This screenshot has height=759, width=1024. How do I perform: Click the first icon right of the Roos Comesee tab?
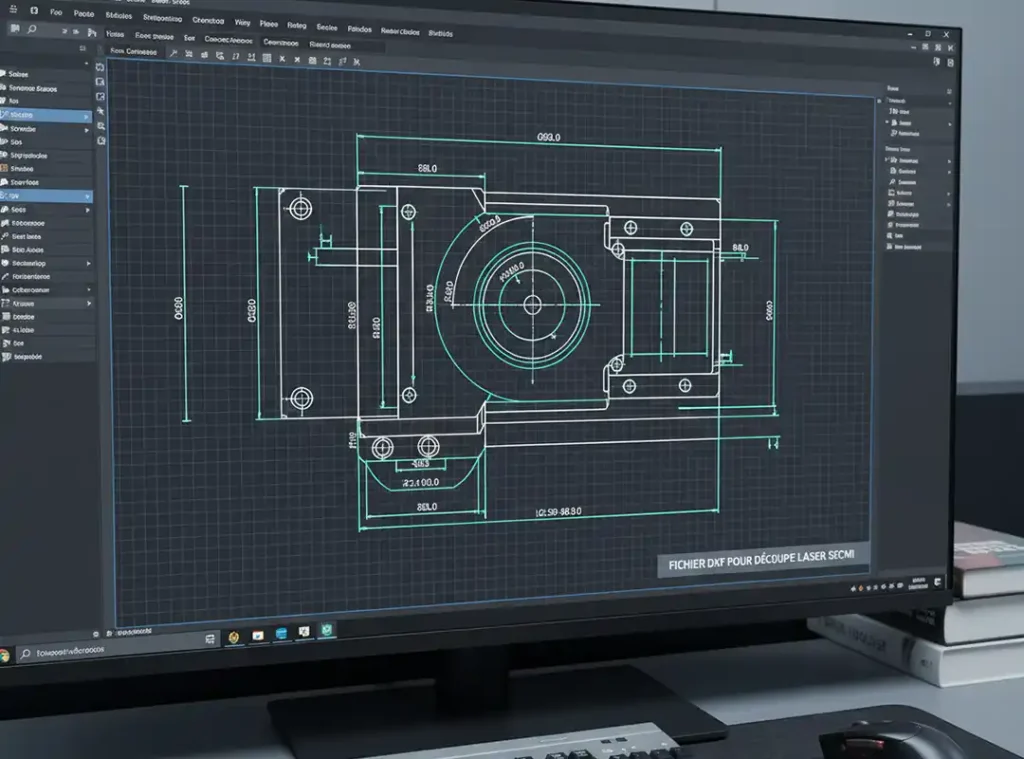click(173, 53)
